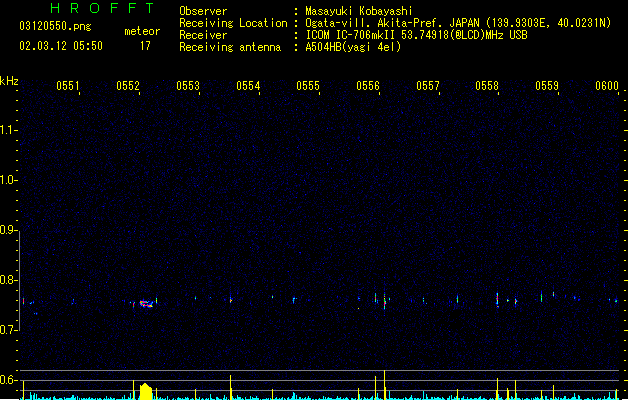
Task: Click the bright meteor echo after 0552
Action: 146,304
